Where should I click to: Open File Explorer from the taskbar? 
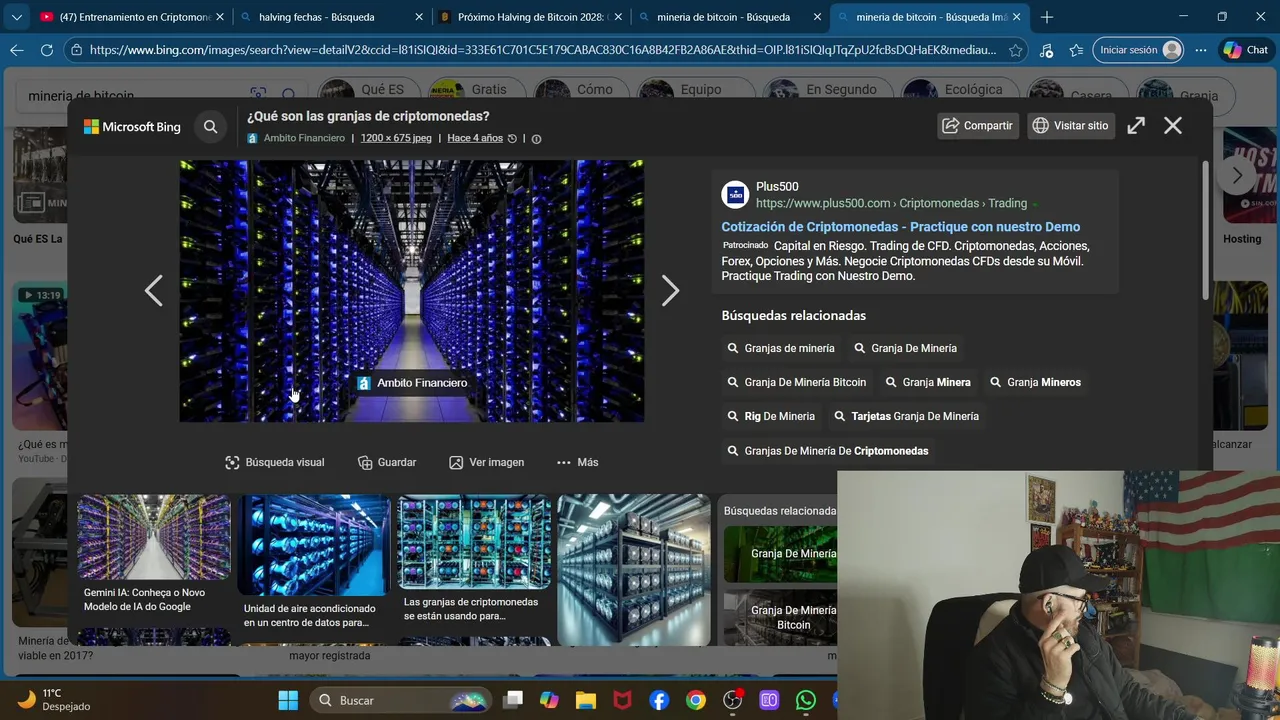click(586, 700)
